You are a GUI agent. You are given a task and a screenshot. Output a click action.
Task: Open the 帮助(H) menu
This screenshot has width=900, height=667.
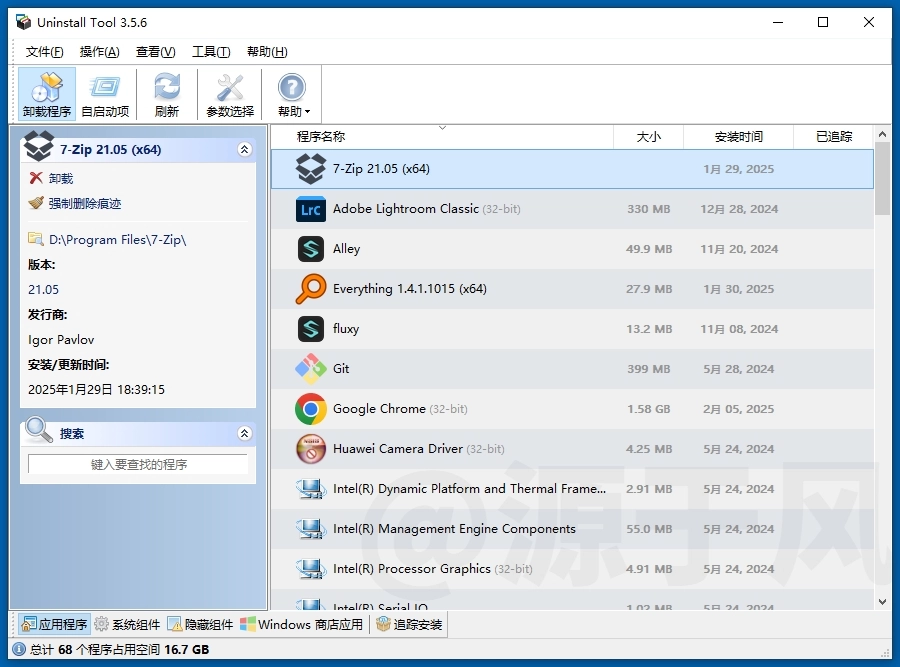(x=267, y=52)
